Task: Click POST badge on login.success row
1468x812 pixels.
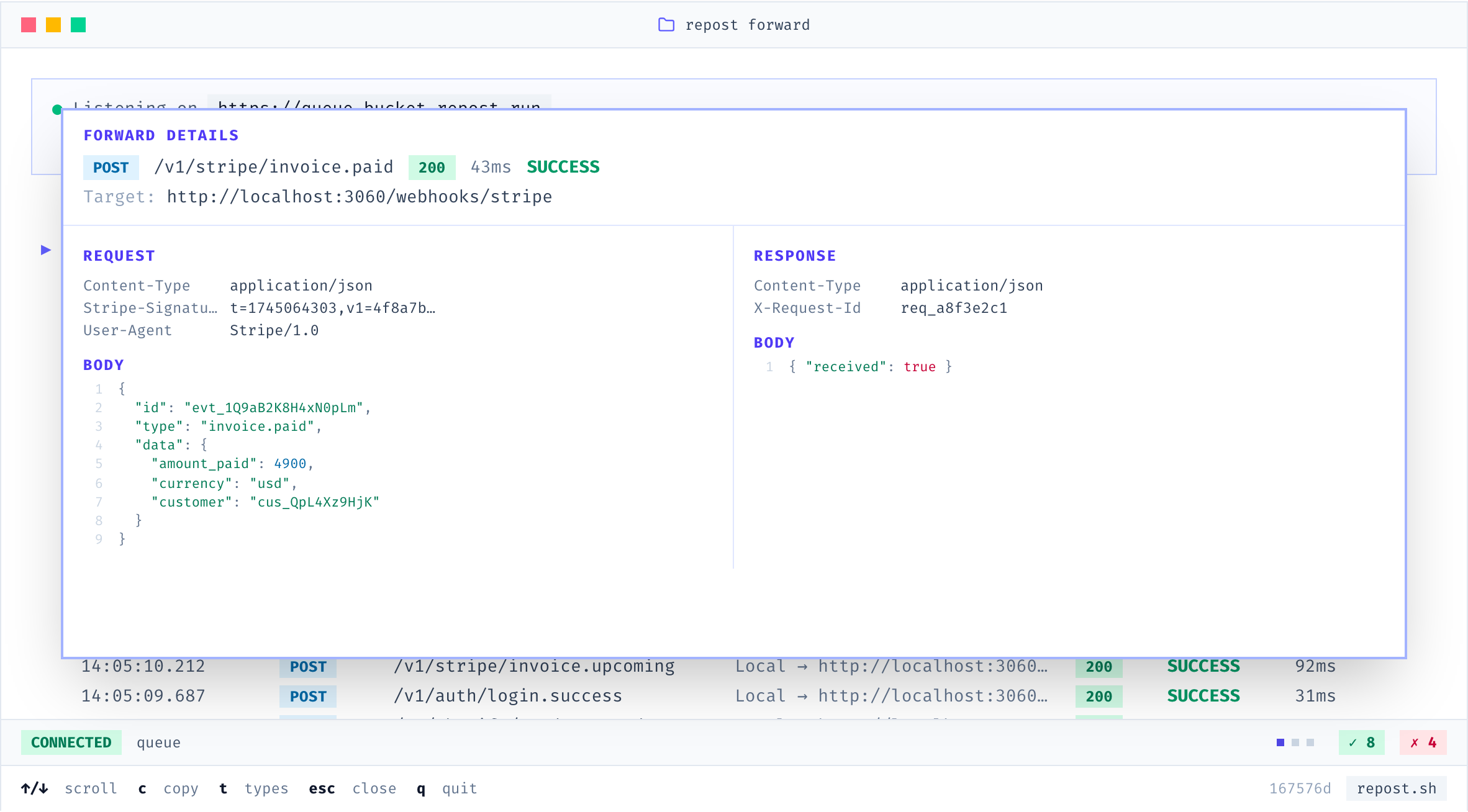Action: (x=308, y=697)
